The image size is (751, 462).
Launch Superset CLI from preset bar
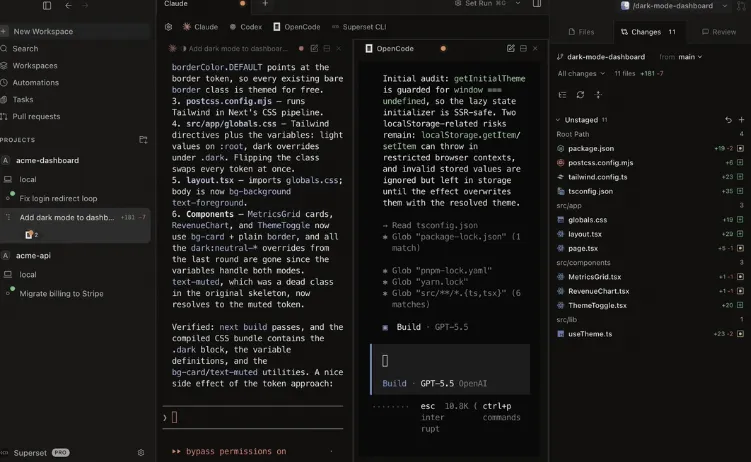coord(359,27)
